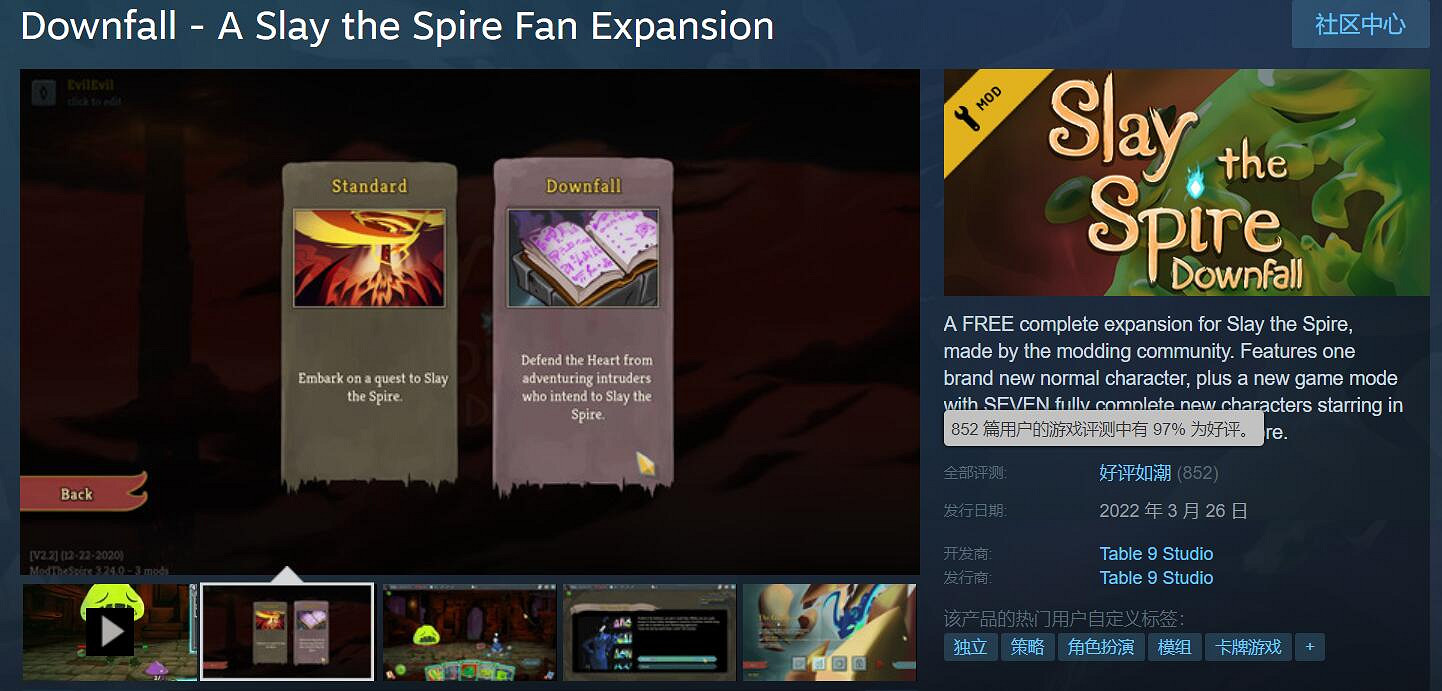
Task: Click the yellow cursor arrow on the Downfall card
Action: (646, 463)
